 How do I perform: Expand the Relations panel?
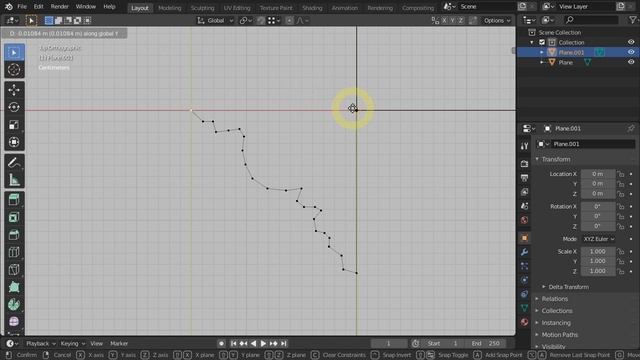pos(555,299)
